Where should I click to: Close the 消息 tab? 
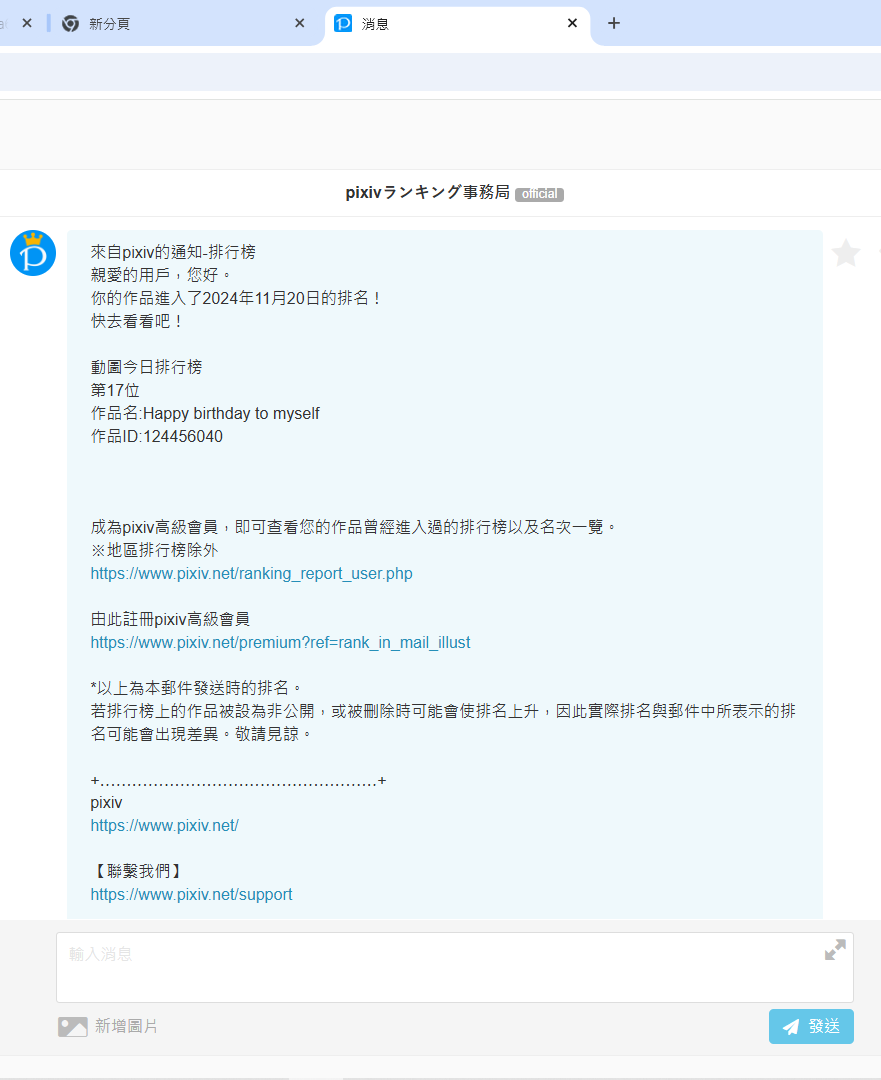pyautogui.click(x=572, y=23)
